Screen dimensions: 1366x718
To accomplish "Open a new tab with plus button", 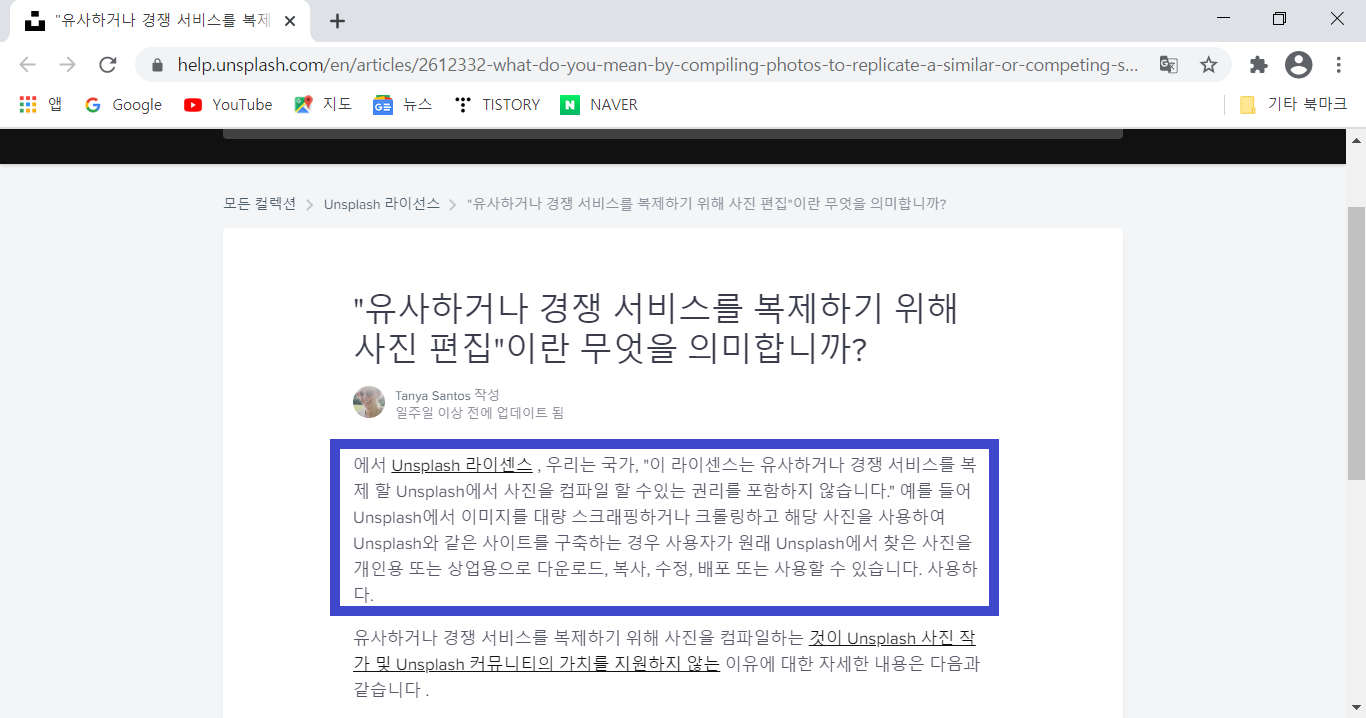I will [338, 21].
